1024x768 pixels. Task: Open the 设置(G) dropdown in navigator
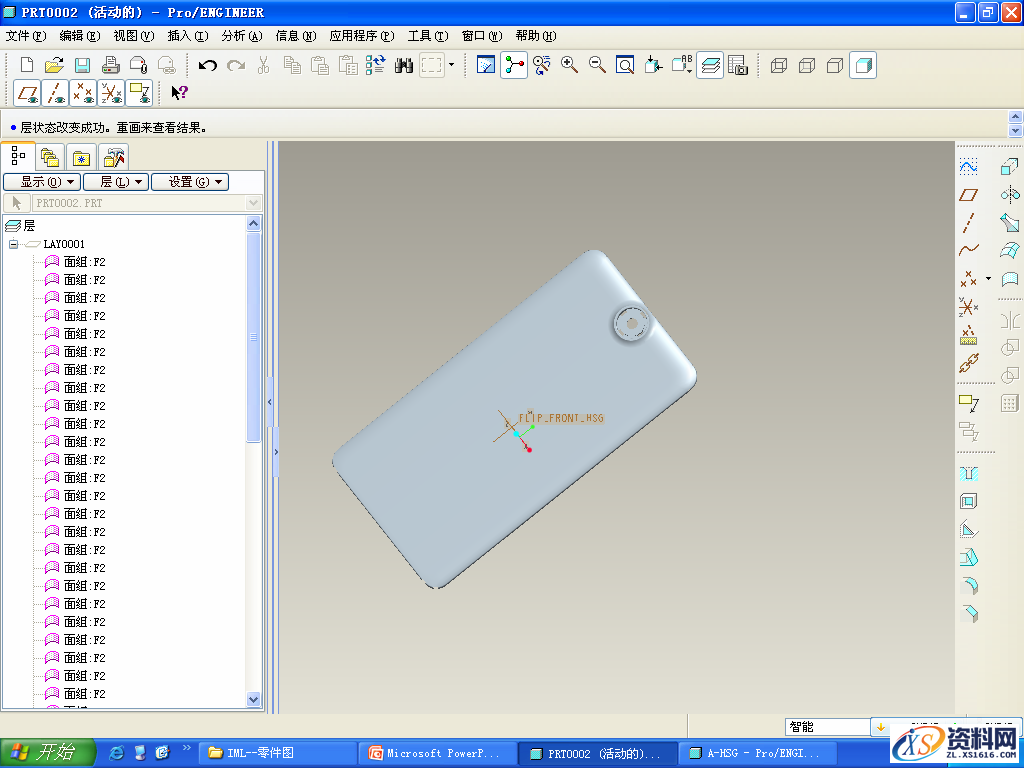pyautogui.click(x=190, y=182)
